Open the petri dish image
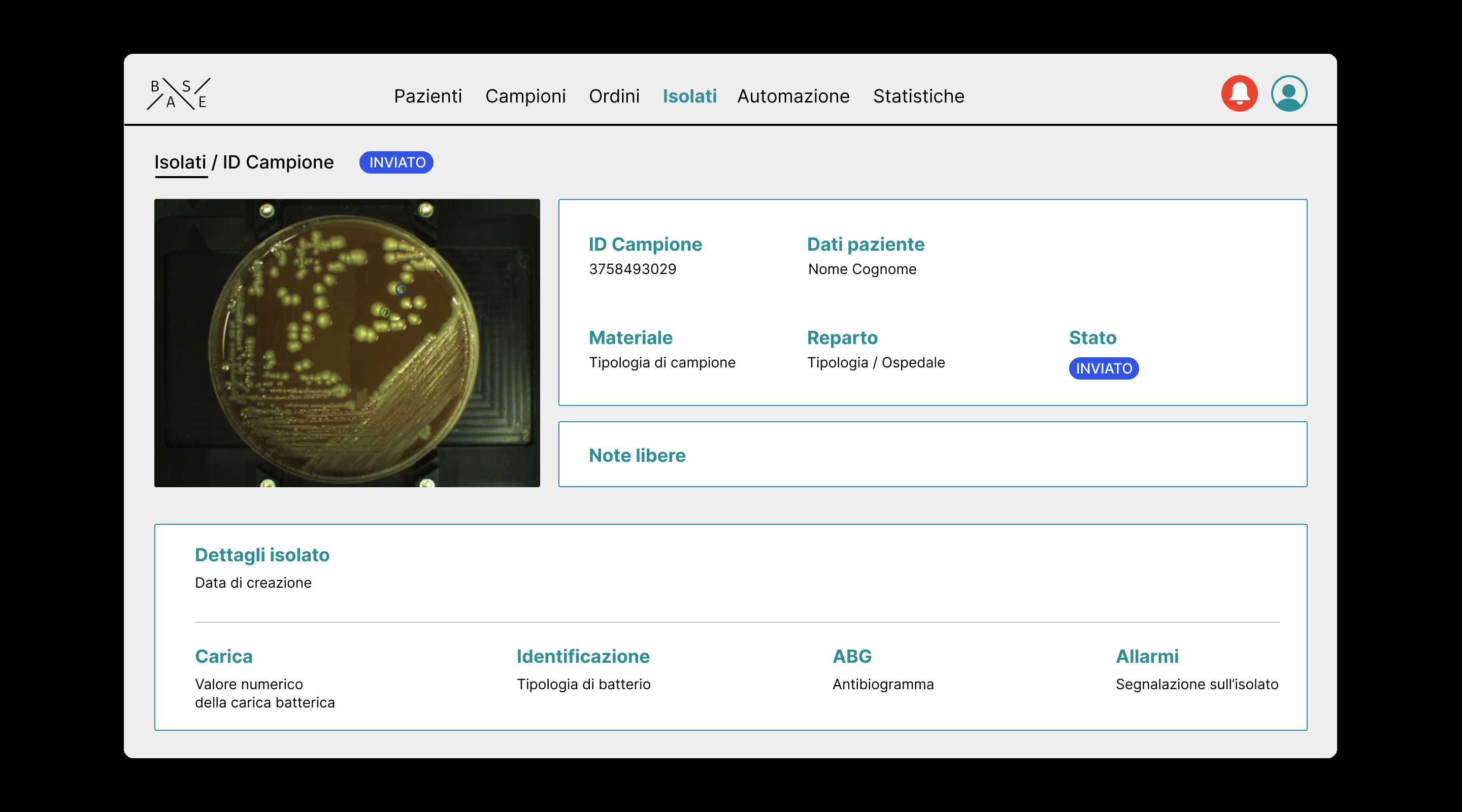Viewport: 1462px width, 812px height. click(347, 343)
